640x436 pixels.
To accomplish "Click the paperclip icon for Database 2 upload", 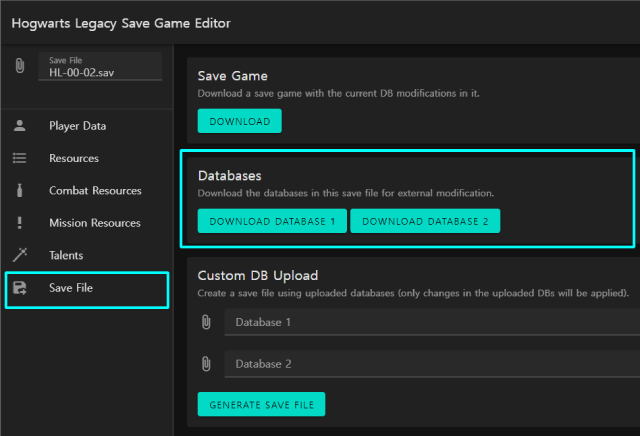I will click(206, 364).
